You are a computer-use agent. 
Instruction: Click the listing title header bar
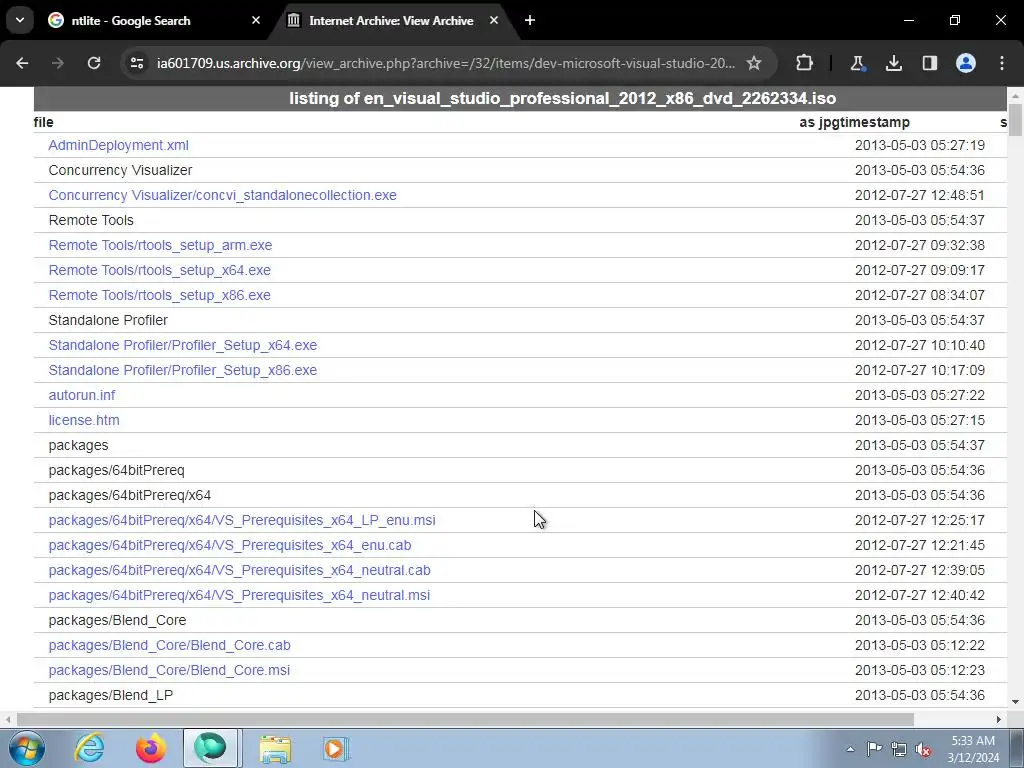coord(520,99)
